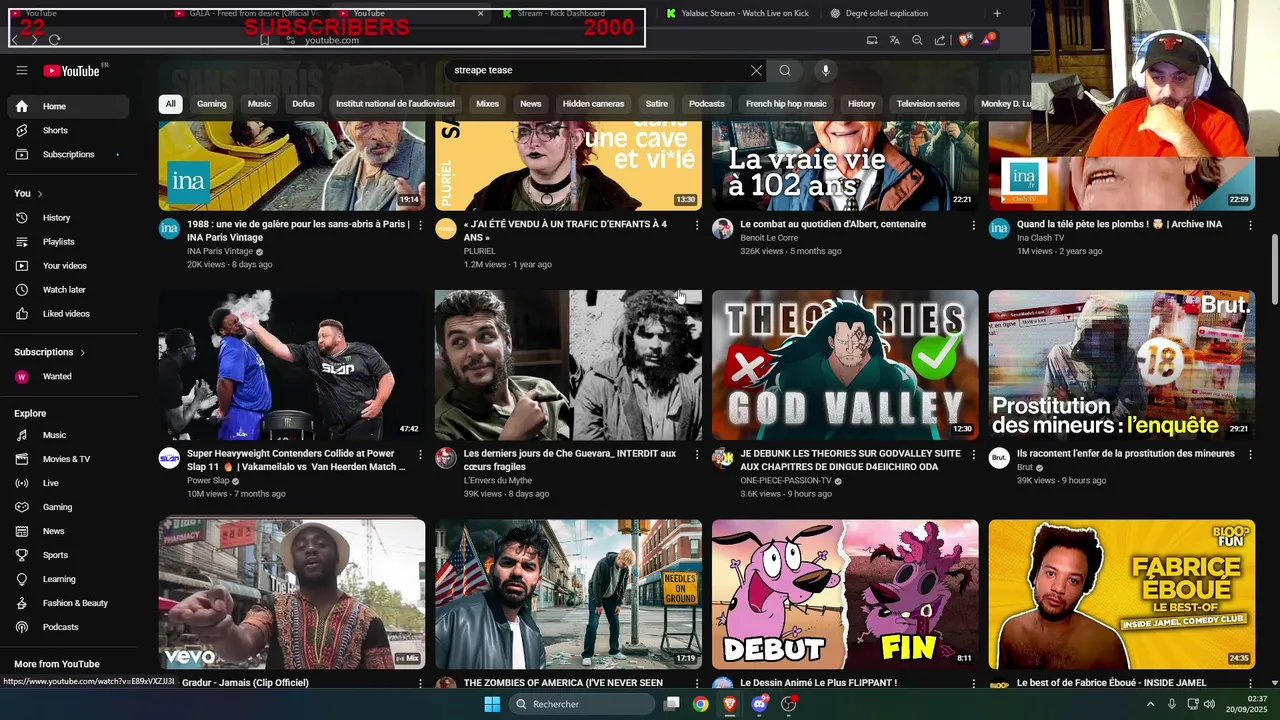Select the Hidden cameras filter chip
The height and width of the screenshot is (720, 1280).
pos(593,104)
